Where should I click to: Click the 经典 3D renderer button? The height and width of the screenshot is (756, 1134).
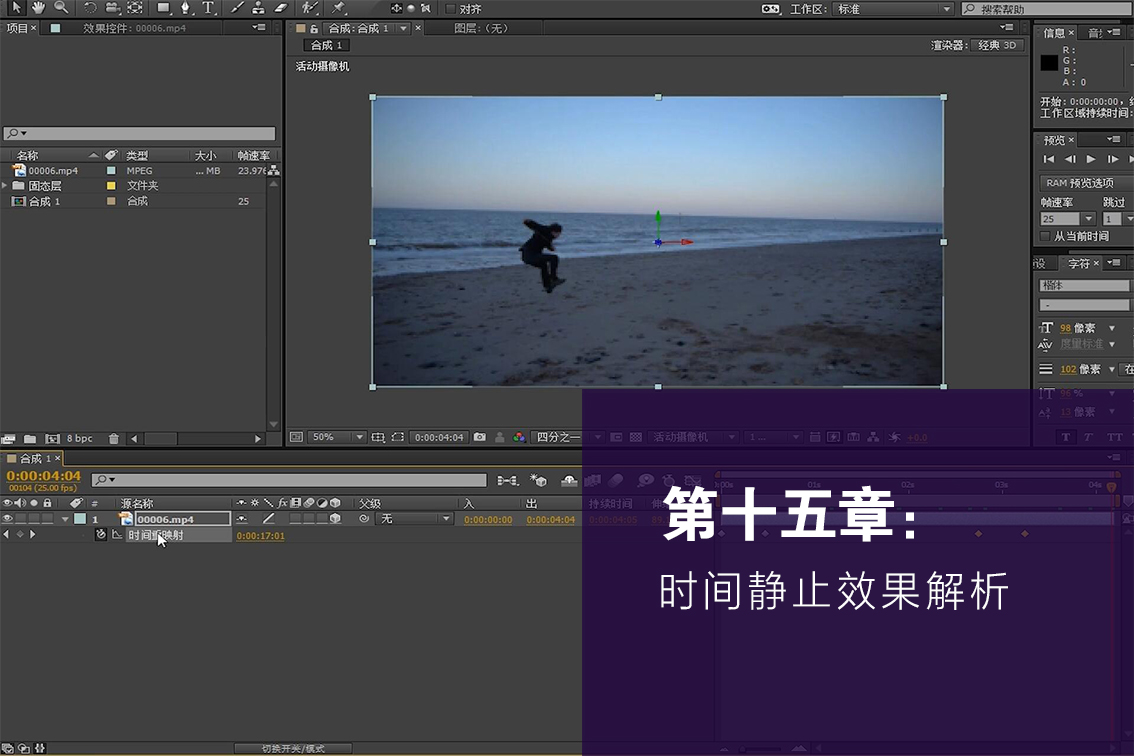click(997, 45)
